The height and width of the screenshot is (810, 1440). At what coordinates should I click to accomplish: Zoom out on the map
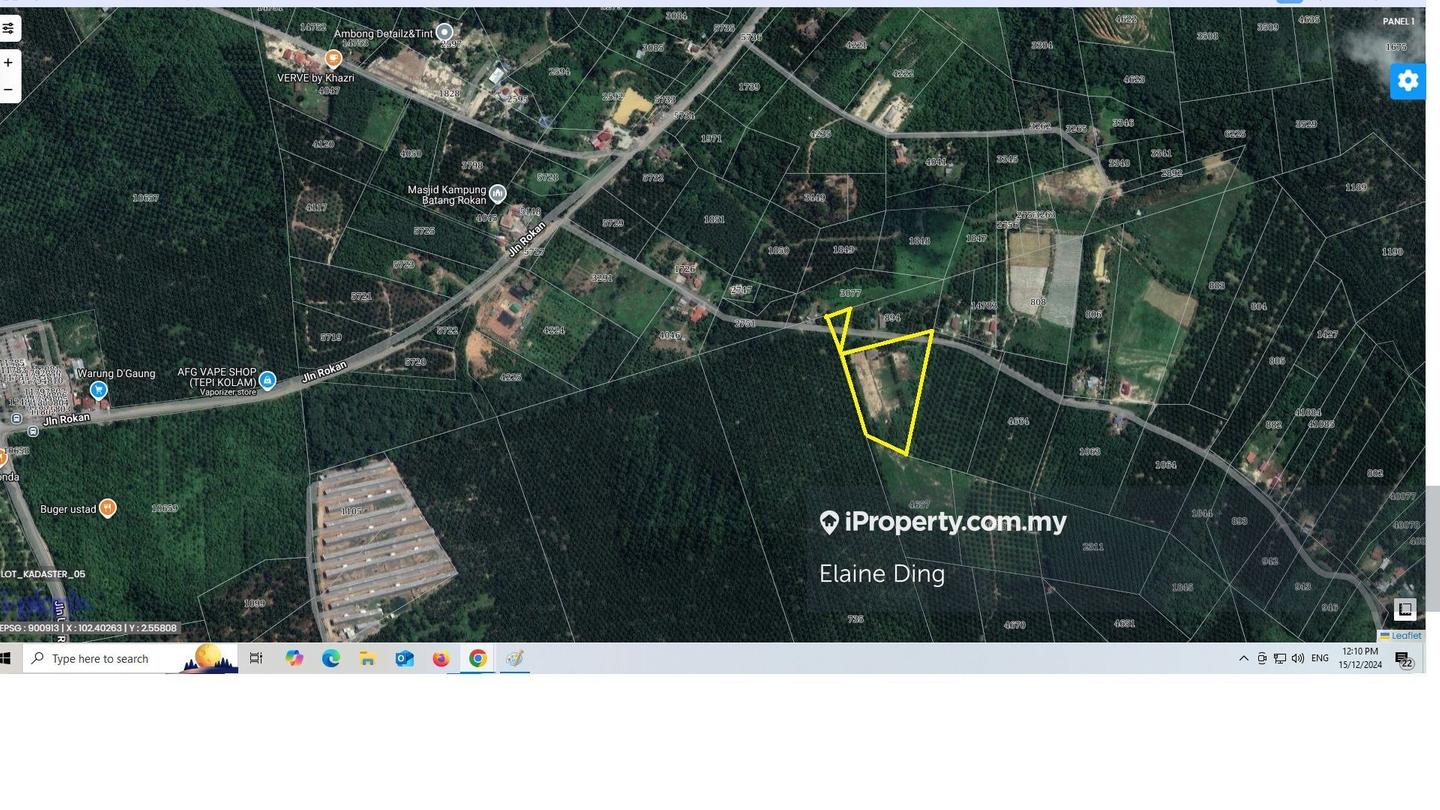coord(8,89)
